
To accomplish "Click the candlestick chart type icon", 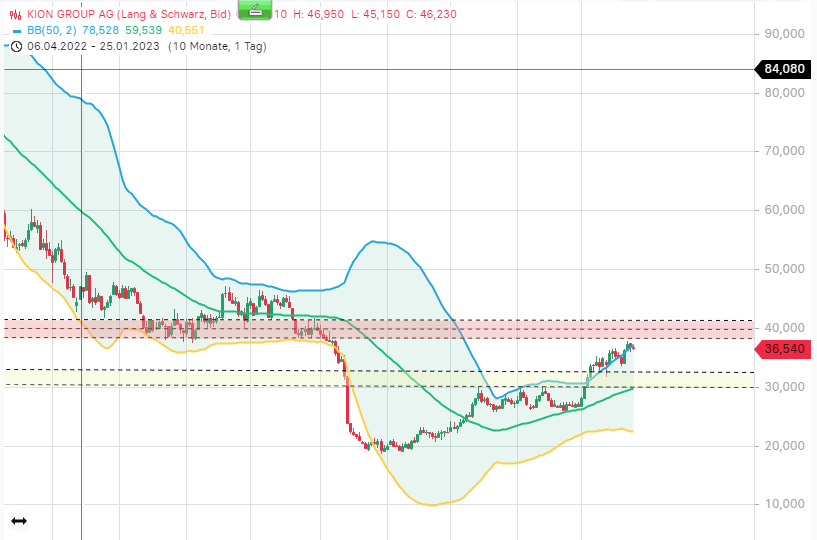I will [x=16, y=15].
